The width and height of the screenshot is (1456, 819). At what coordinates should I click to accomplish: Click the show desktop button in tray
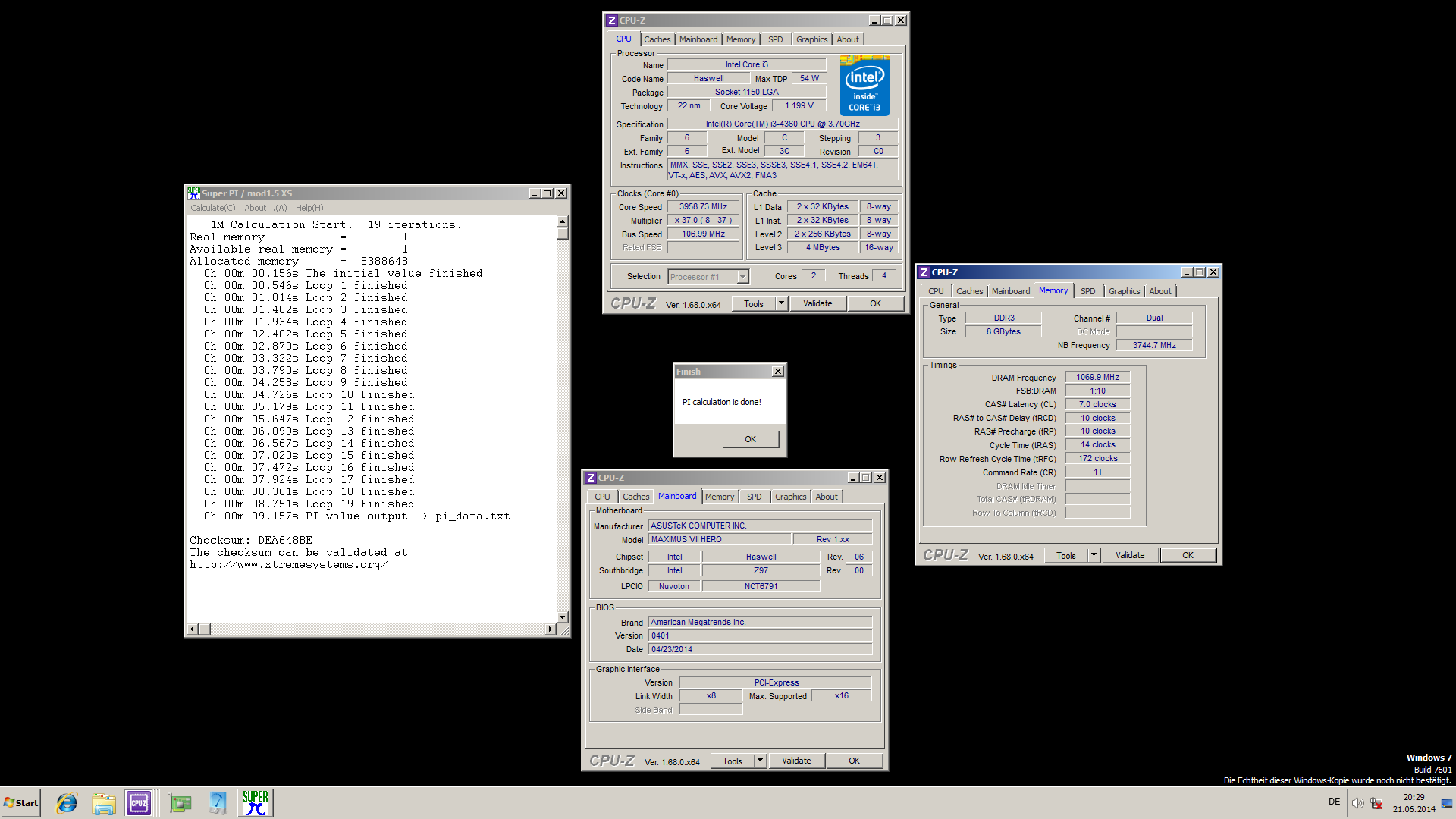click(1448, 803)
